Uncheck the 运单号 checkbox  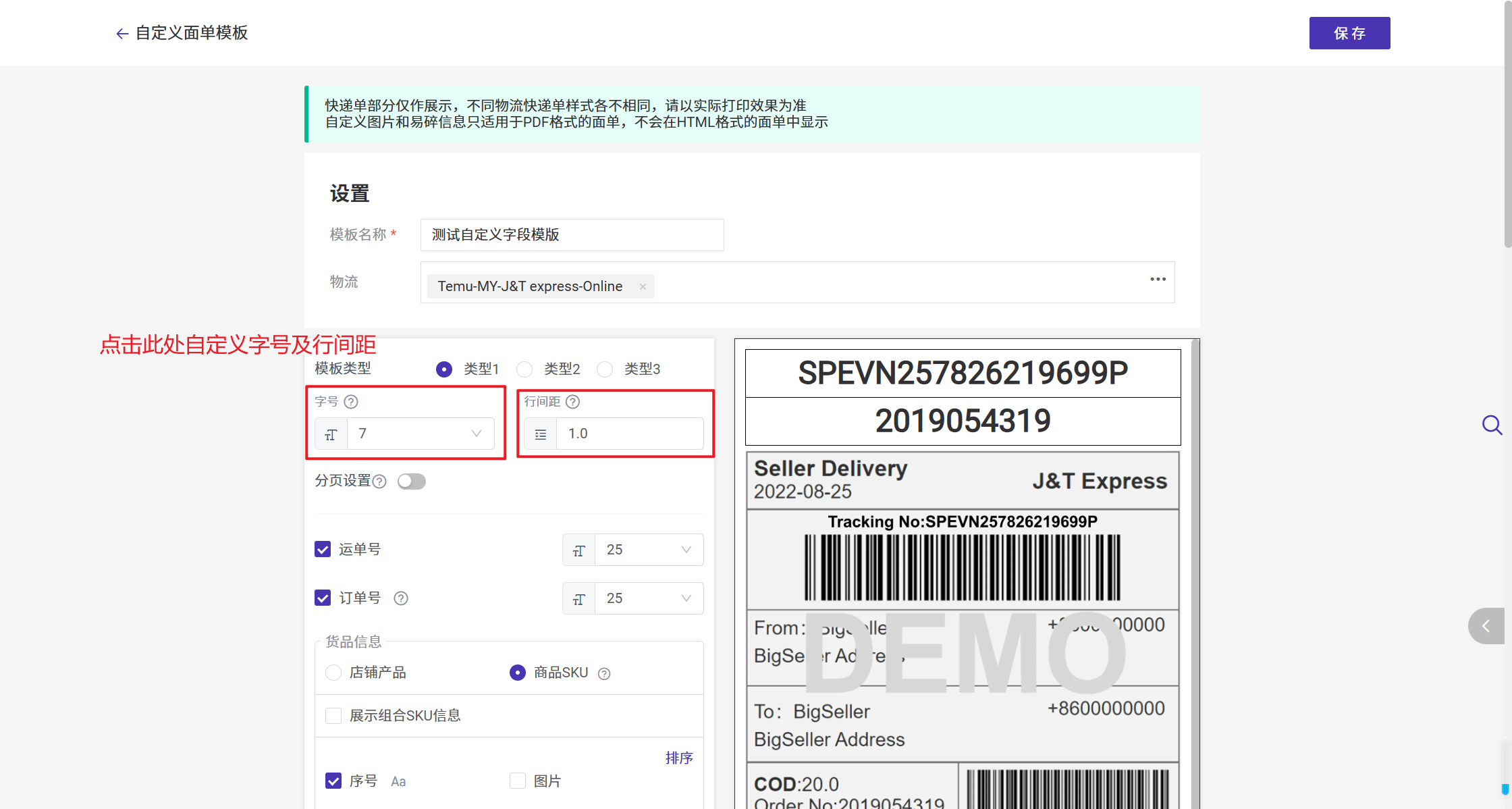point(323,549)
